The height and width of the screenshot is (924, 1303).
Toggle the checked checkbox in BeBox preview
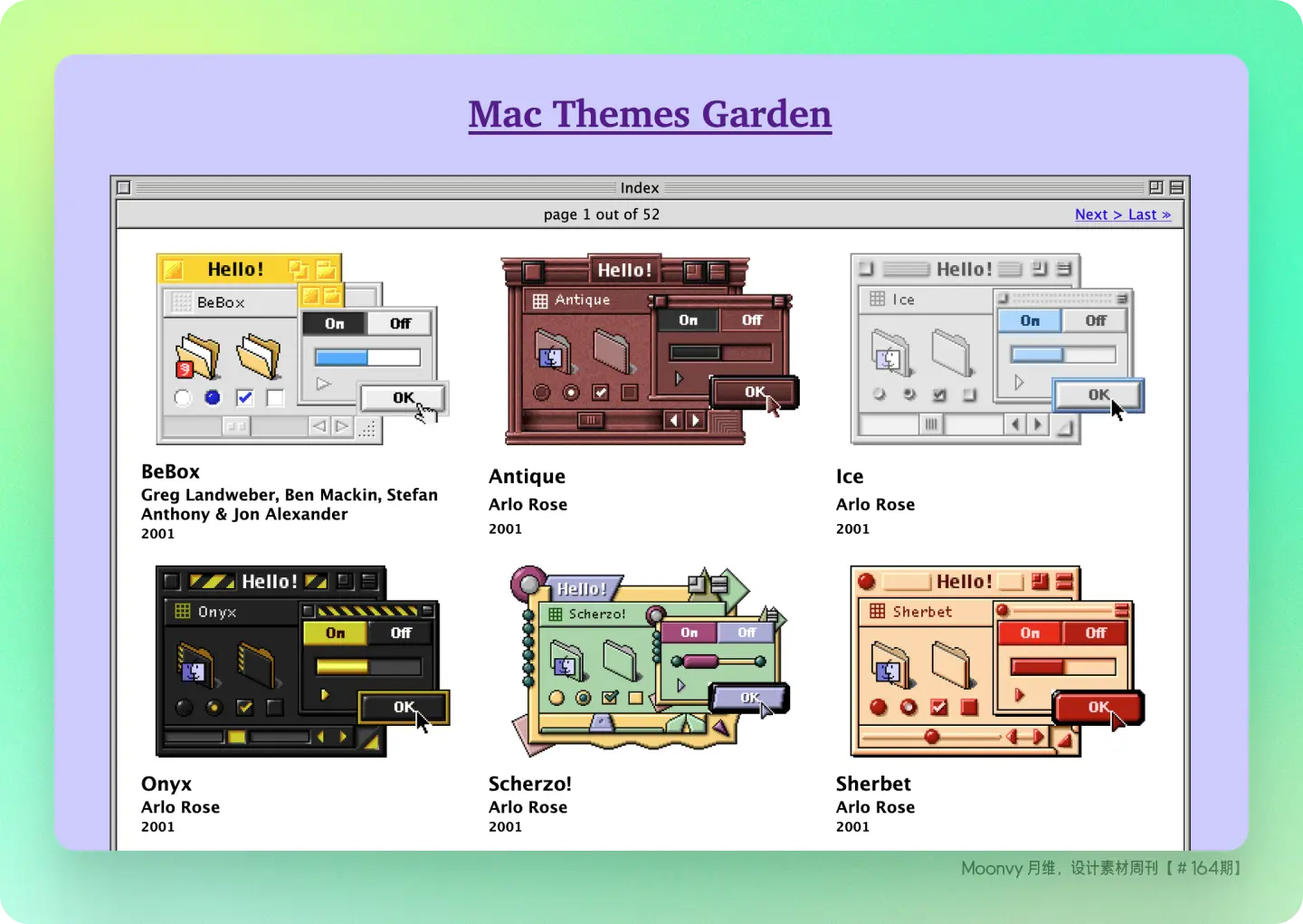click(244, 397)
